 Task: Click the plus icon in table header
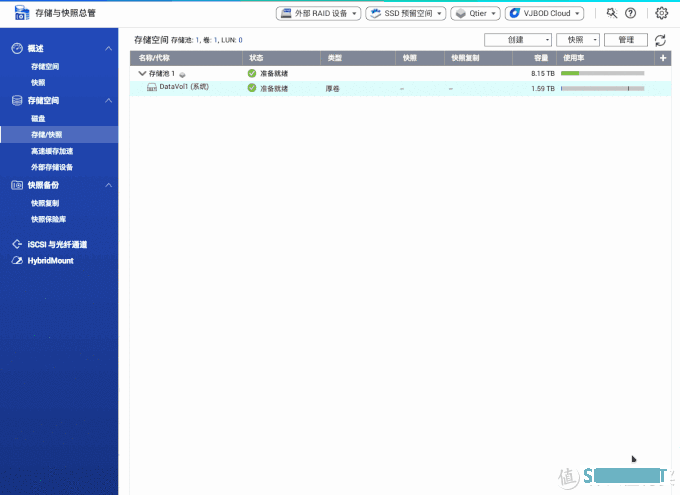click(x=663, y=58)
